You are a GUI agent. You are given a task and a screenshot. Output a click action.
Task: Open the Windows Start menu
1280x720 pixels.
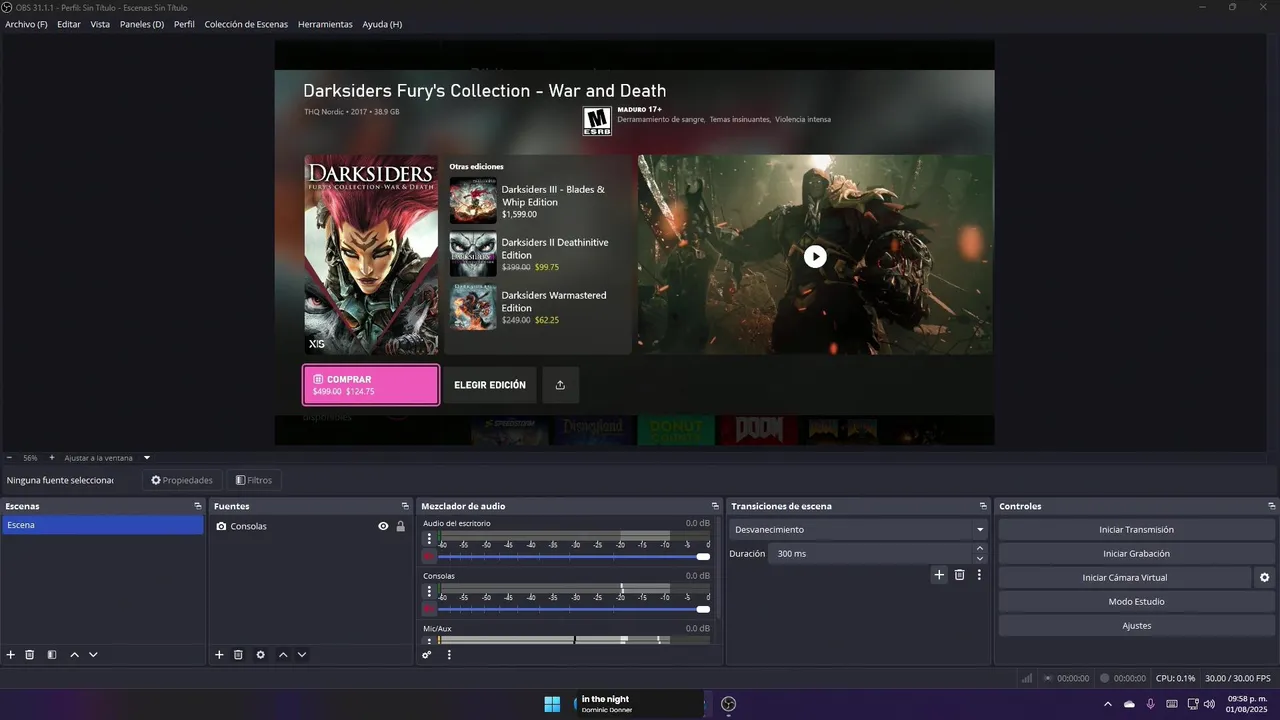[552, 704]
